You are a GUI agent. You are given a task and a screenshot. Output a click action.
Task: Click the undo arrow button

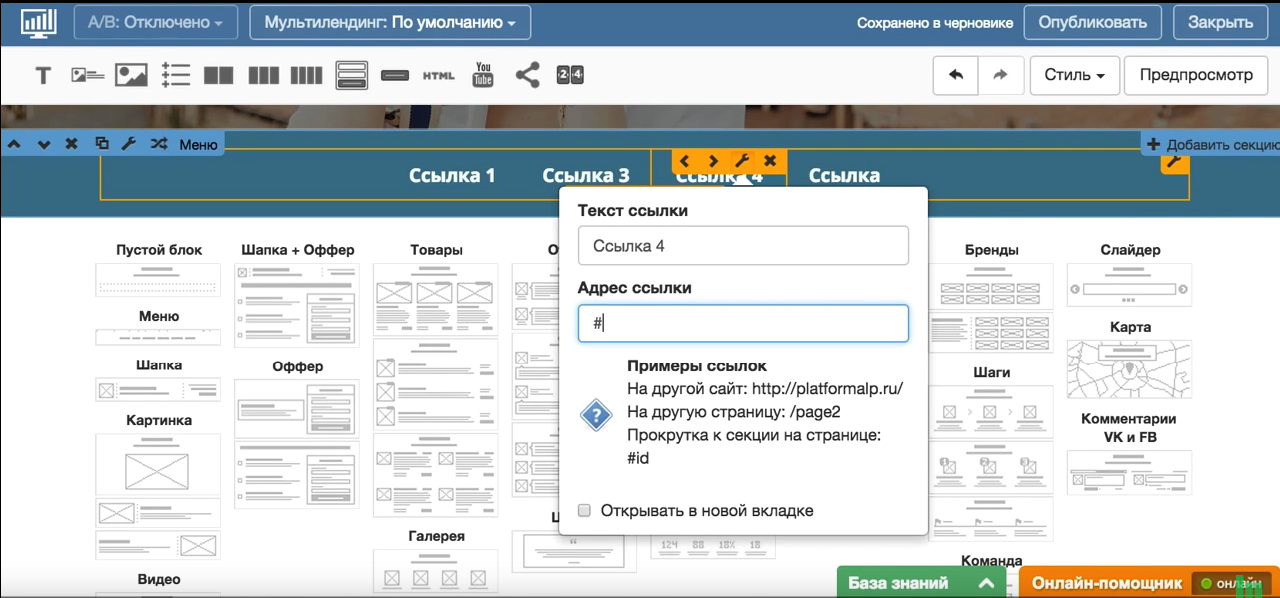pyautogui.click(x=956, y=75)
